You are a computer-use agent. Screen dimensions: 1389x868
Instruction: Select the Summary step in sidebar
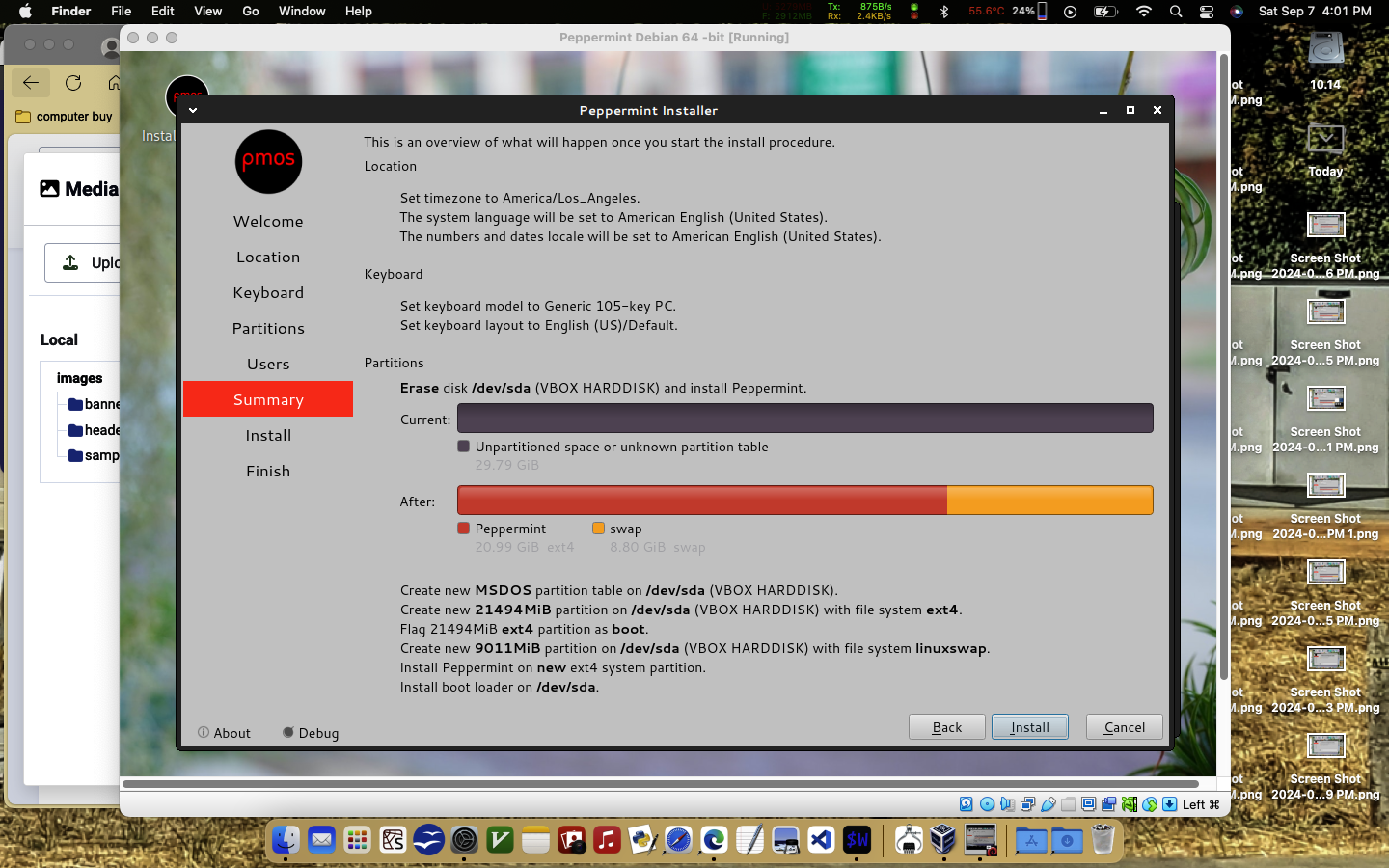268,399
